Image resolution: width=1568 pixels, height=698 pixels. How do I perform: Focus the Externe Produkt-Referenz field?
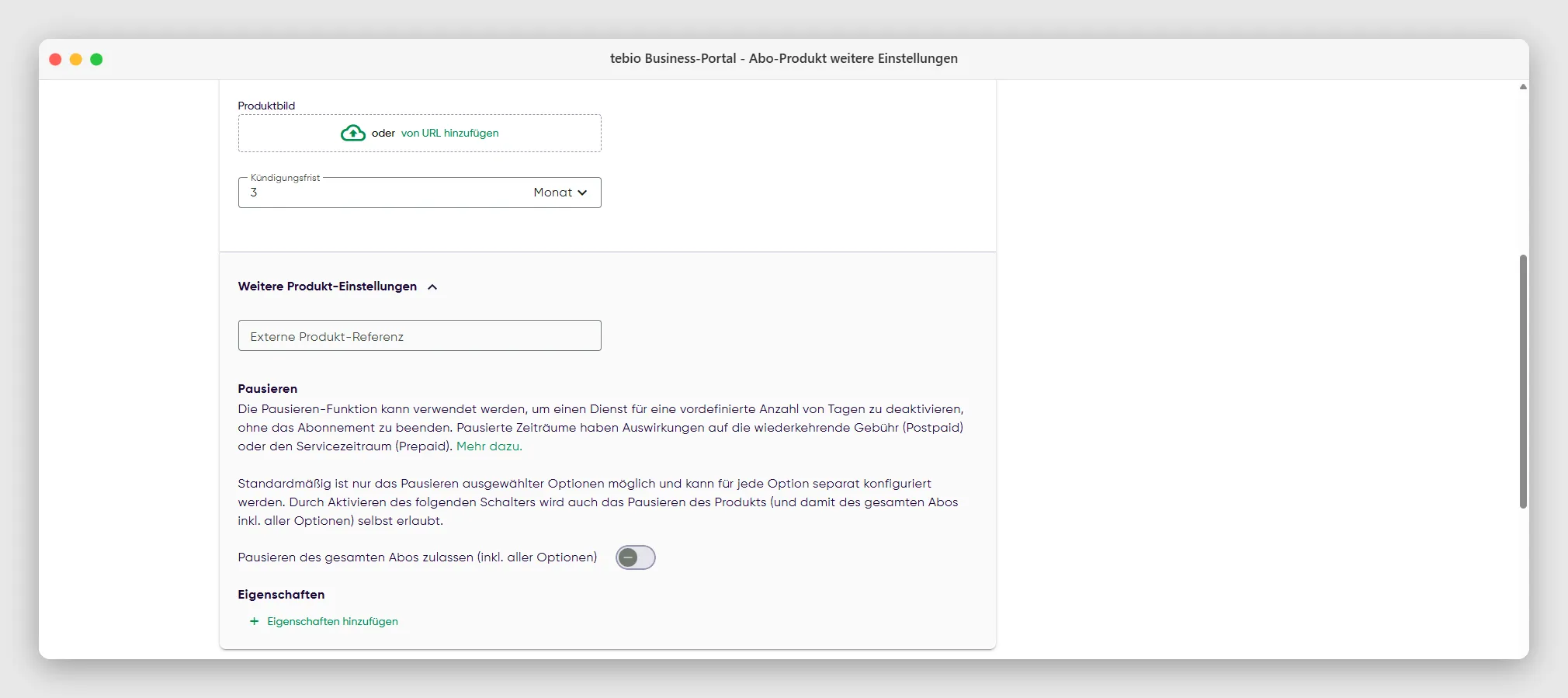pos(419,335)
